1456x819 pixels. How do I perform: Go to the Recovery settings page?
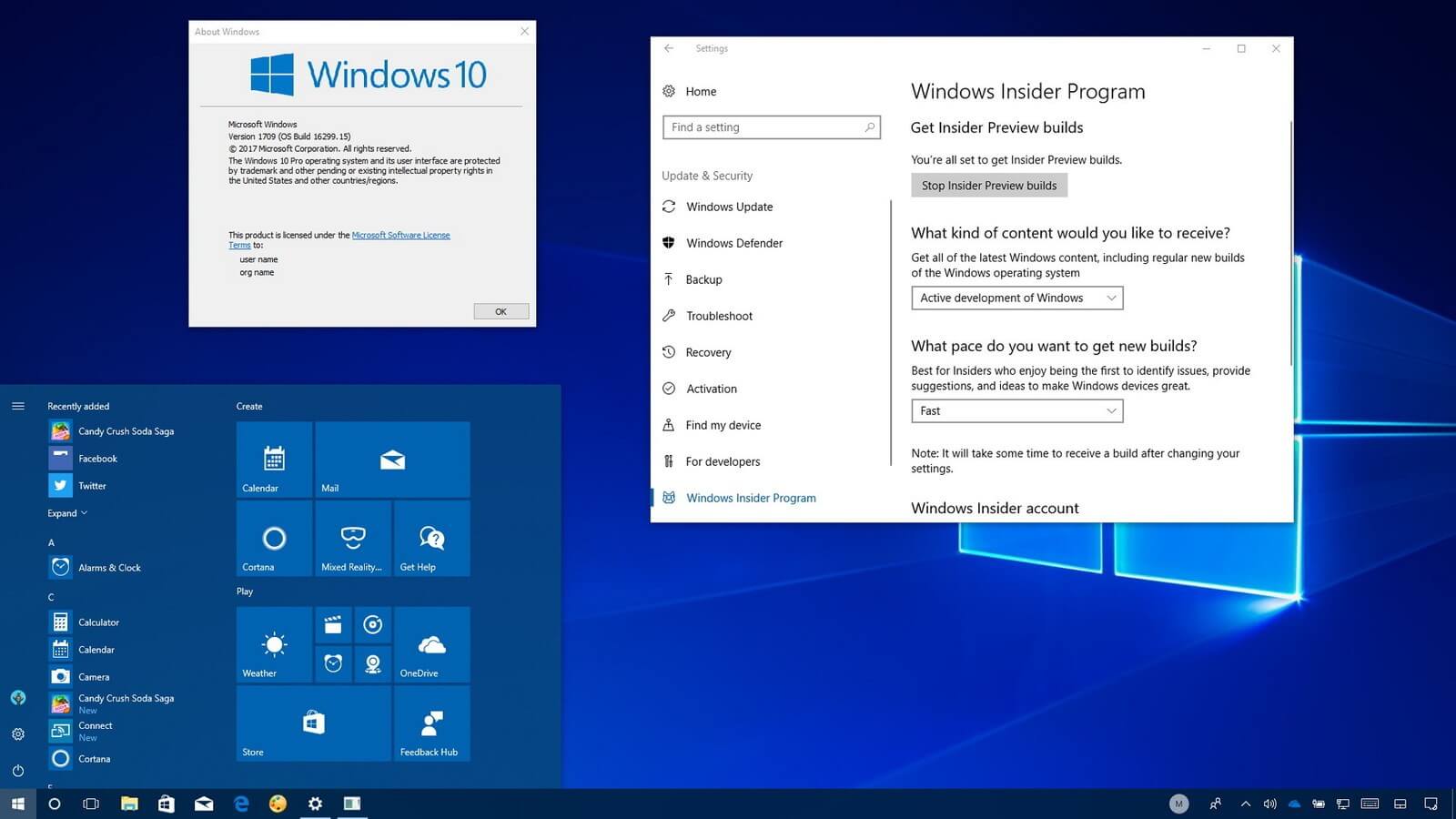coord(708,352)
